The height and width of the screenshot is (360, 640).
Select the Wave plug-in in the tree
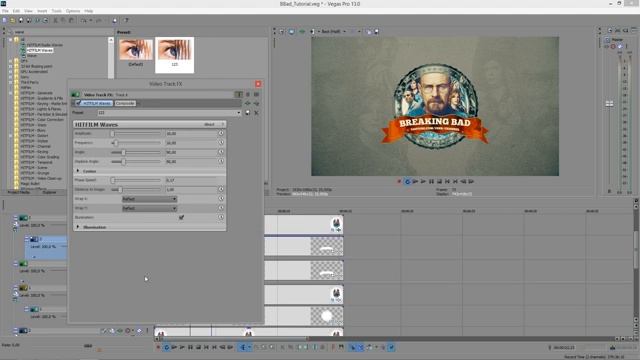[32, 56]
